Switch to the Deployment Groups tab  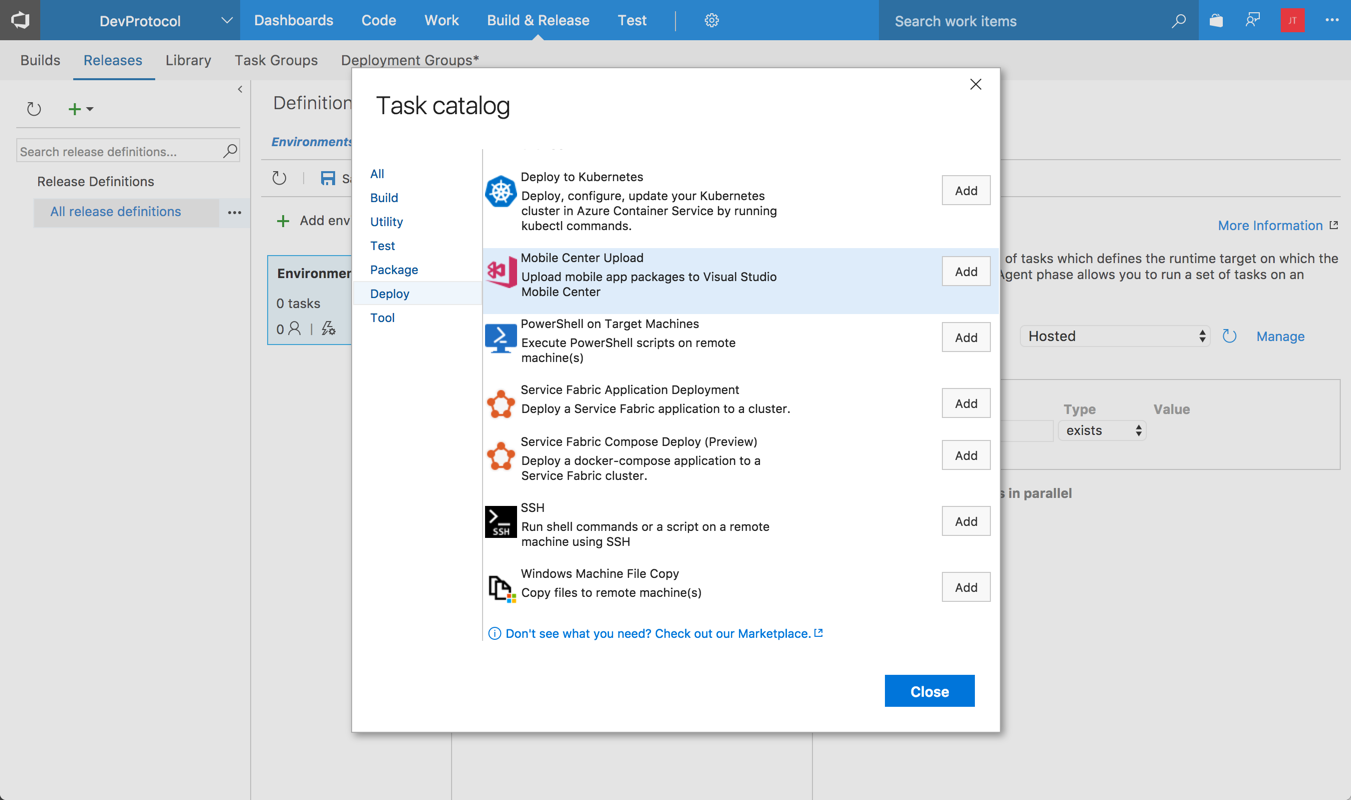[410, 60]
